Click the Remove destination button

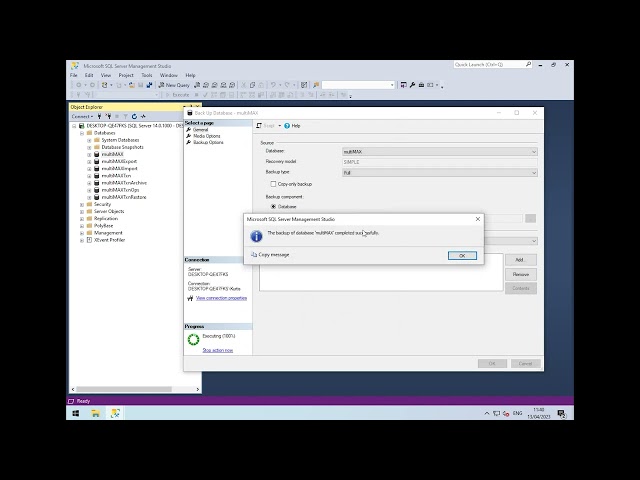[x=520, y=274]
